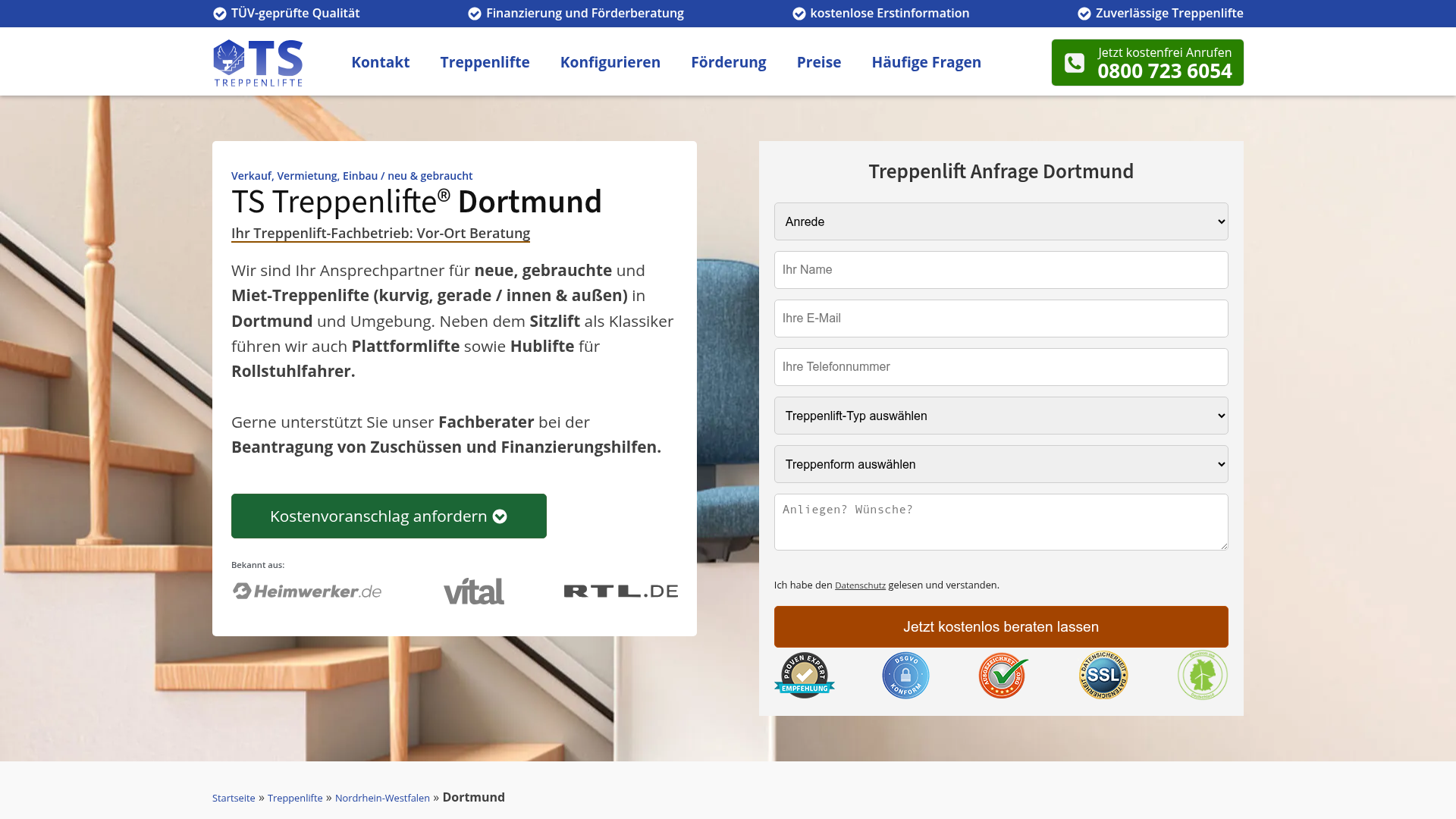Click the phone icon in green call box

[1075, 63]
